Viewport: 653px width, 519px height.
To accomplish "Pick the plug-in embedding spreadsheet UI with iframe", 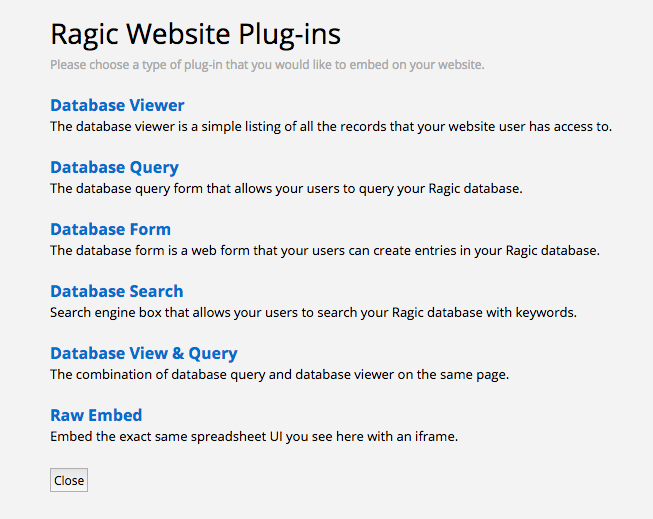I will coord(96,415).
